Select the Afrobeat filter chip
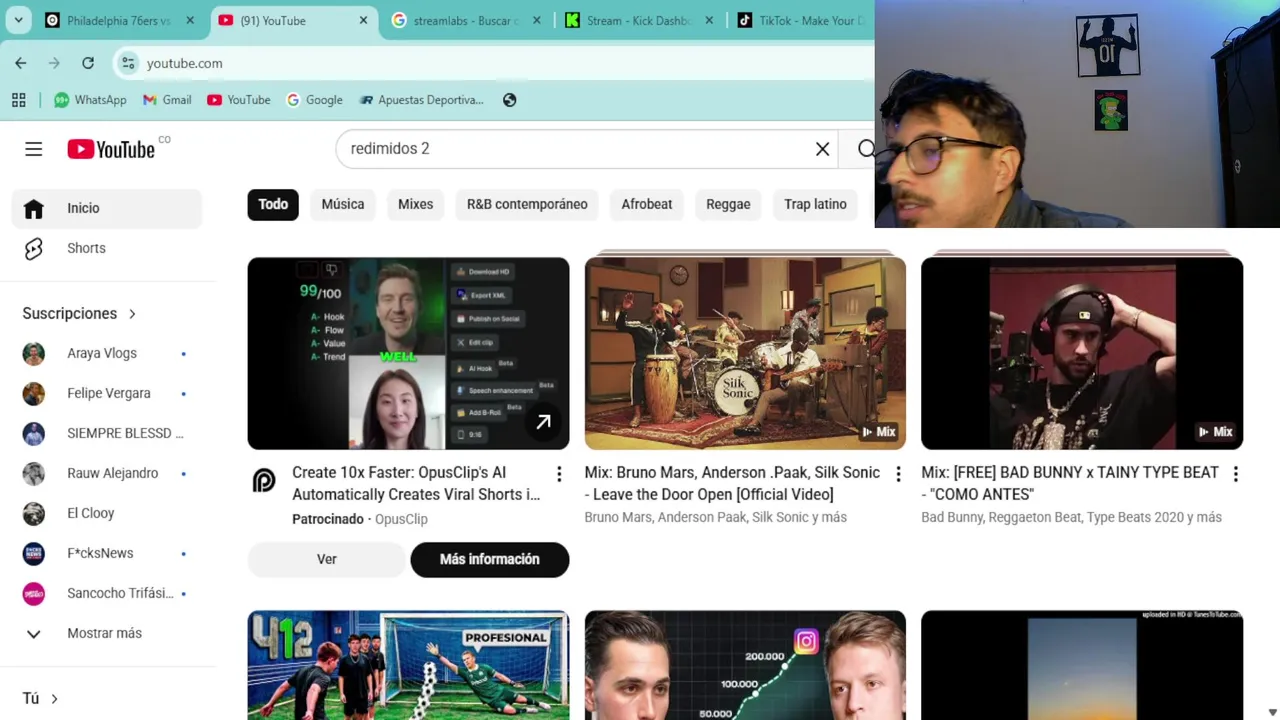1280x720 pixels. [647, 204]
